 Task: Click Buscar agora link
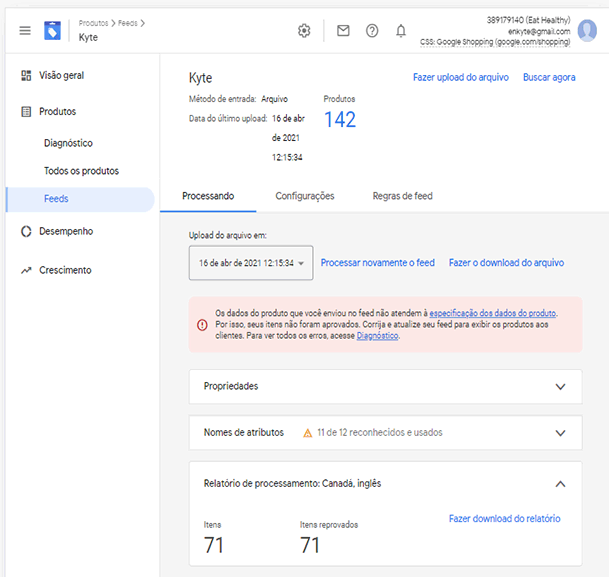pyautogui.click(x=549, y=77)
